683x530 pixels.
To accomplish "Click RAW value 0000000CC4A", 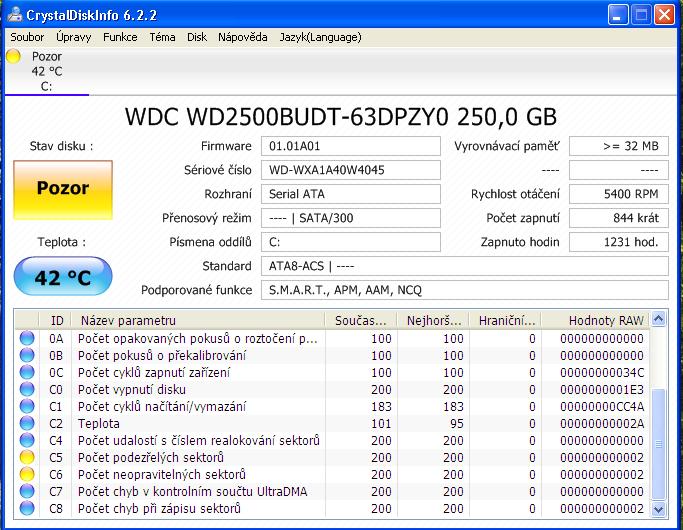I will [x=602, y=406].
